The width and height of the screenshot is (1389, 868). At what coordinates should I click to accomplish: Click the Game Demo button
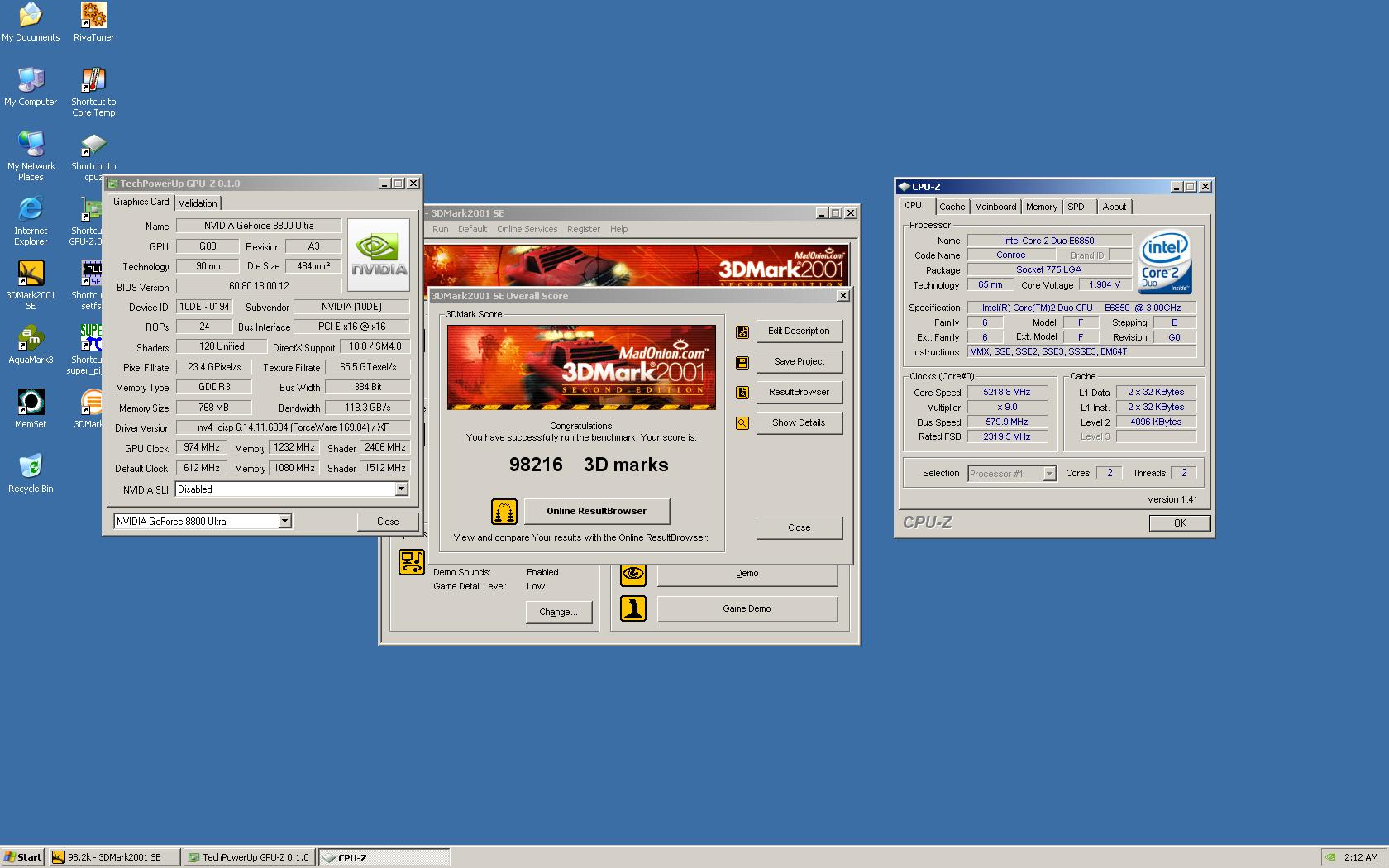747,609
